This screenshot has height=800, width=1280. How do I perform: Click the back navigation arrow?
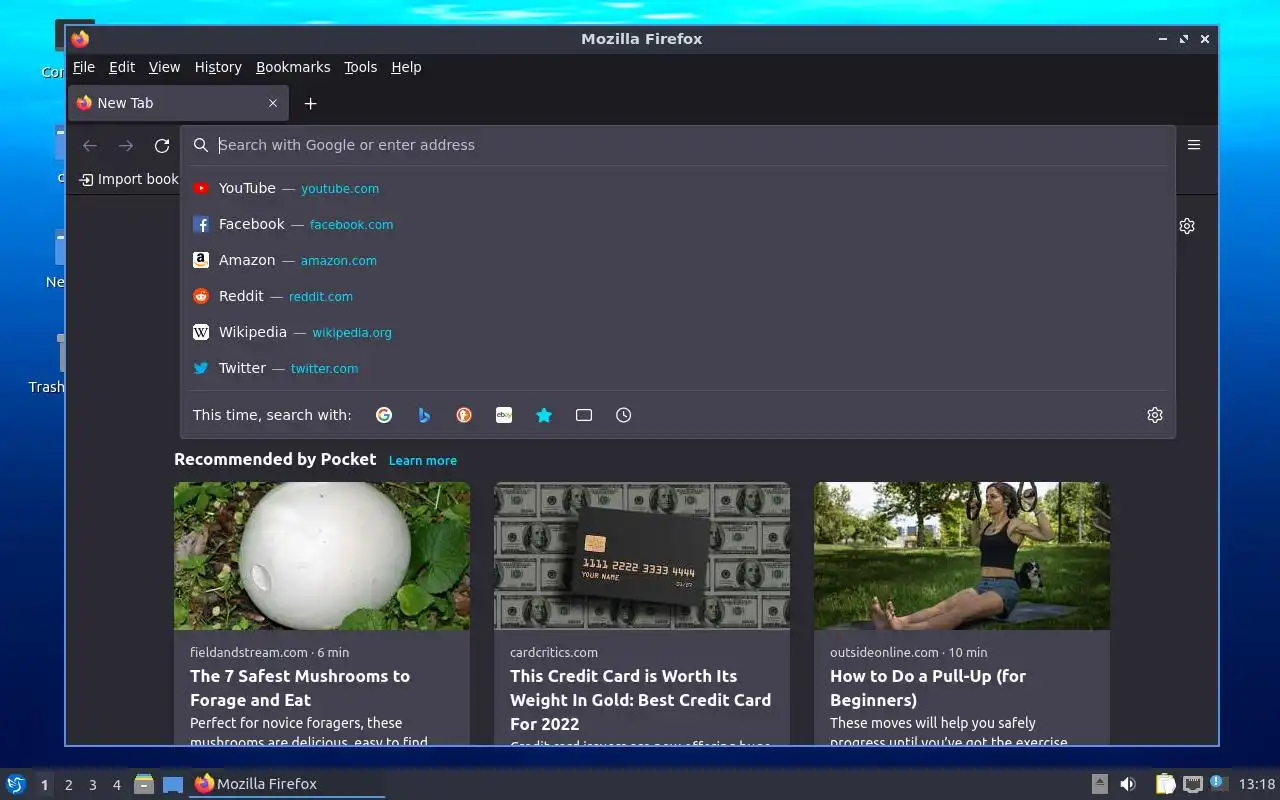pyautogui.click(x=90, y=145)
